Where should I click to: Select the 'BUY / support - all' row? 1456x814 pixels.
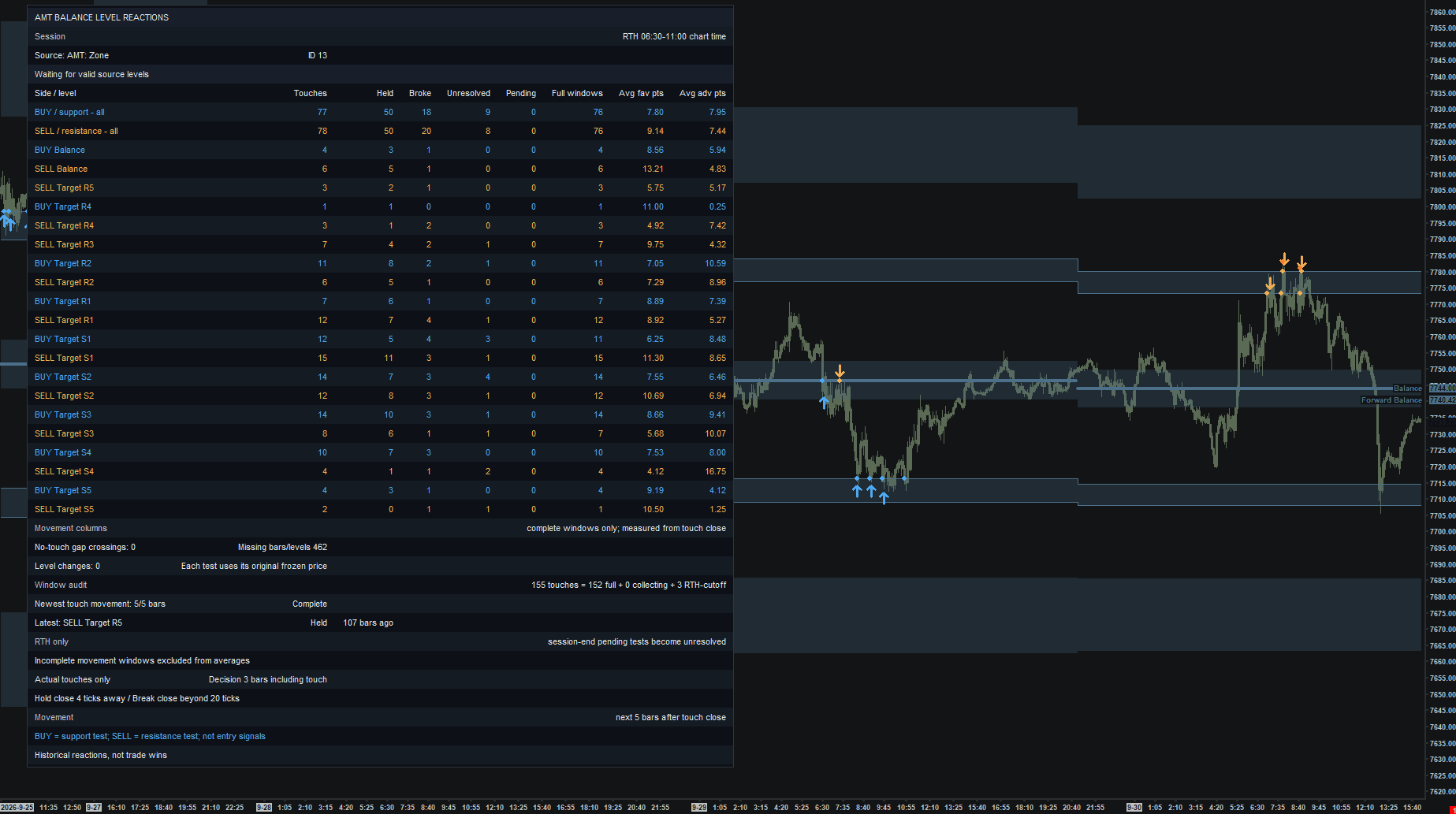click(x=380, y=112)
